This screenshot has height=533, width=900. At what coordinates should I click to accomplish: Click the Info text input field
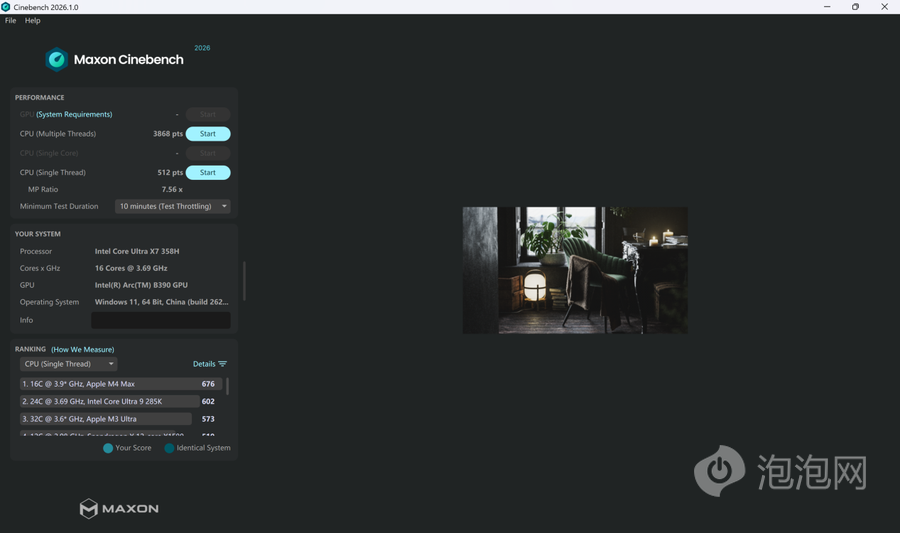[160, 320]
